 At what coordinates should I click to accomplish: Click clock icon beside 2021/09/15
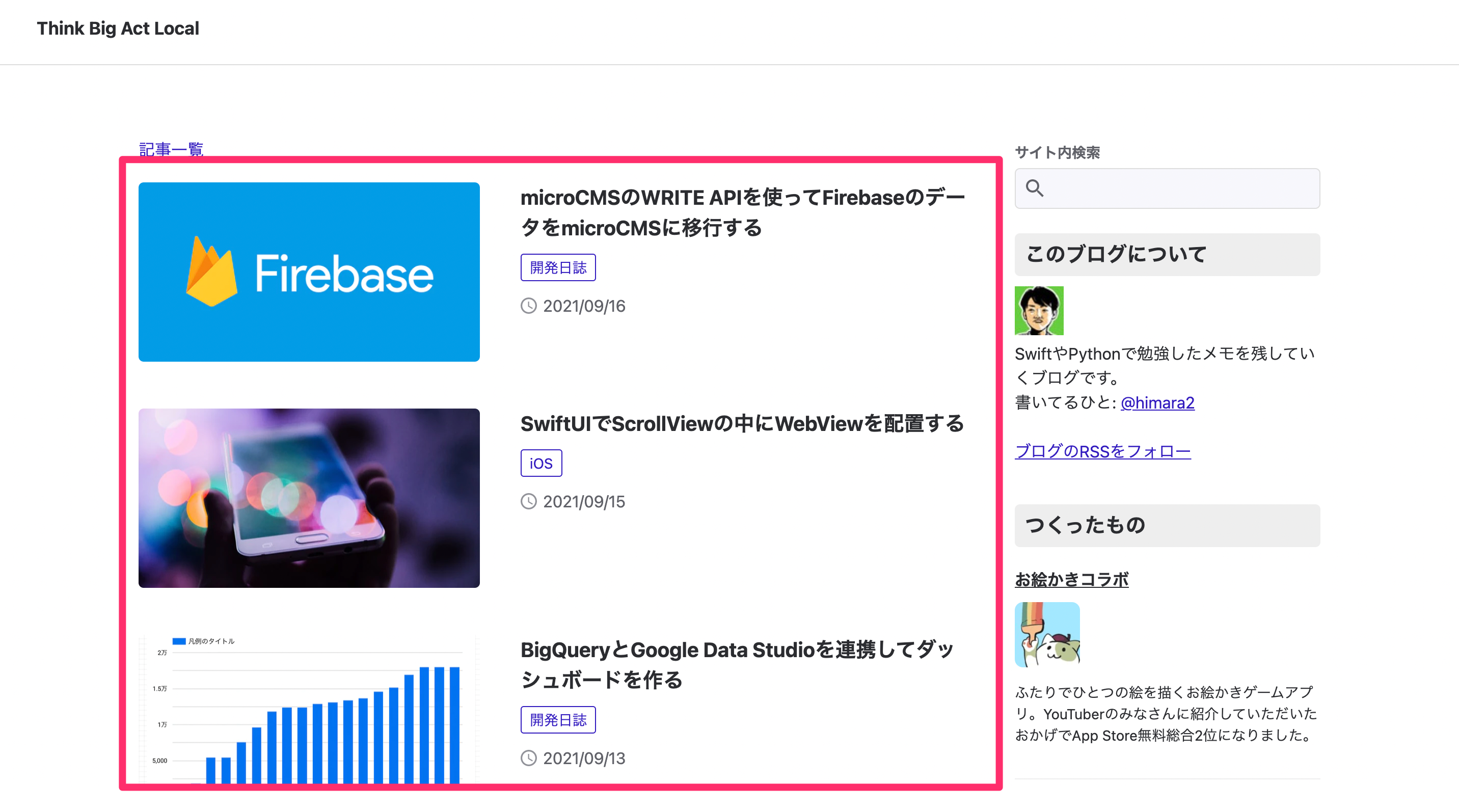(x=528, y=501)
